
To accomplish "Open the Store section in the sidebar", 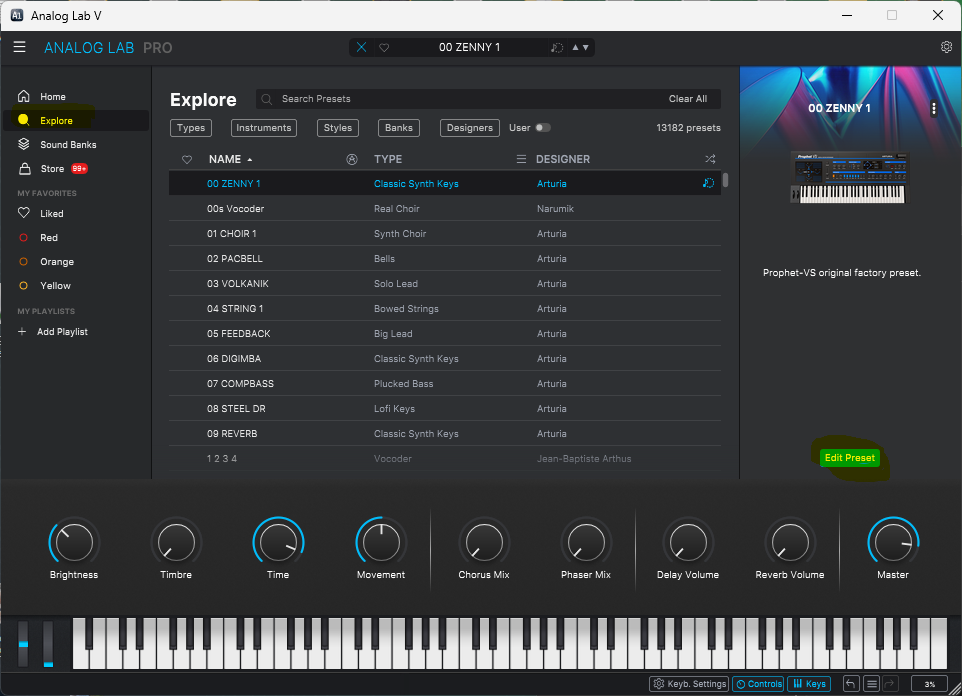I will coord(52,169).
